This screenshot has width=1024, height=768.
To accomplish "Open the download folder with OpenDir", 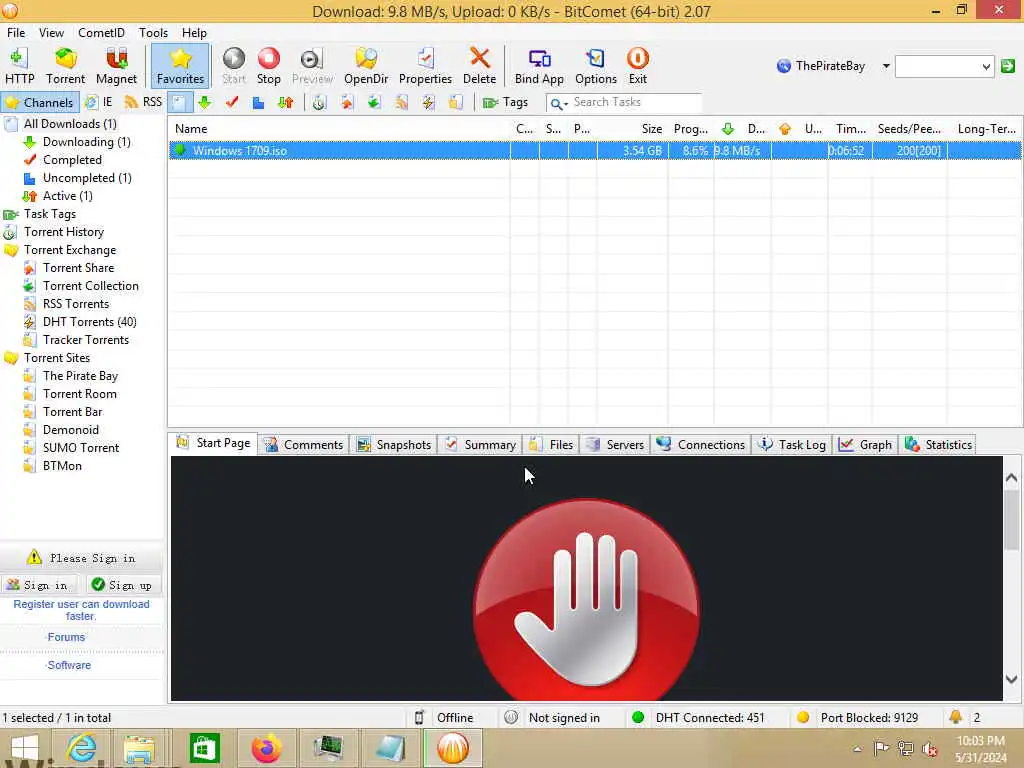I will (x=366, y=66).
